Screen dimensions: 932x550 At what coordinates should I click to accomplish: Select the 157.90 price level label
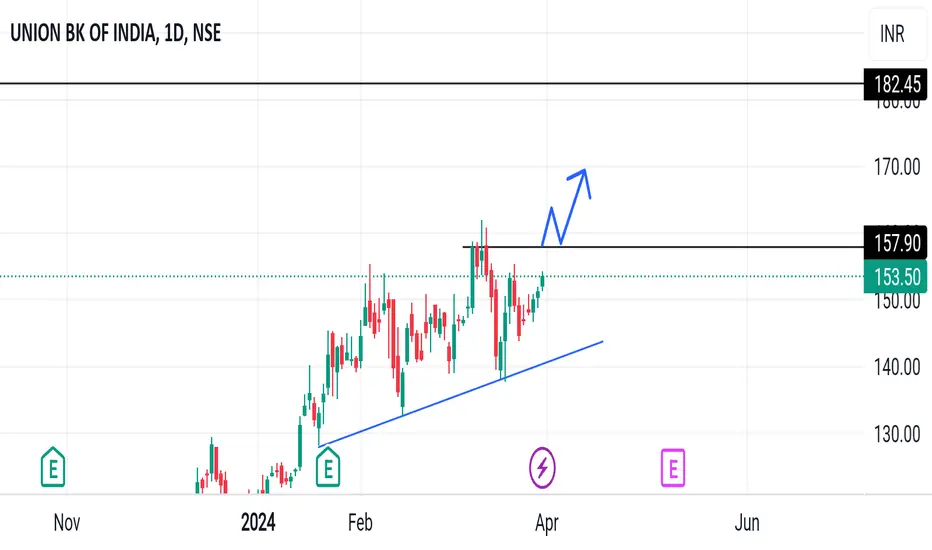click(895, 243)
